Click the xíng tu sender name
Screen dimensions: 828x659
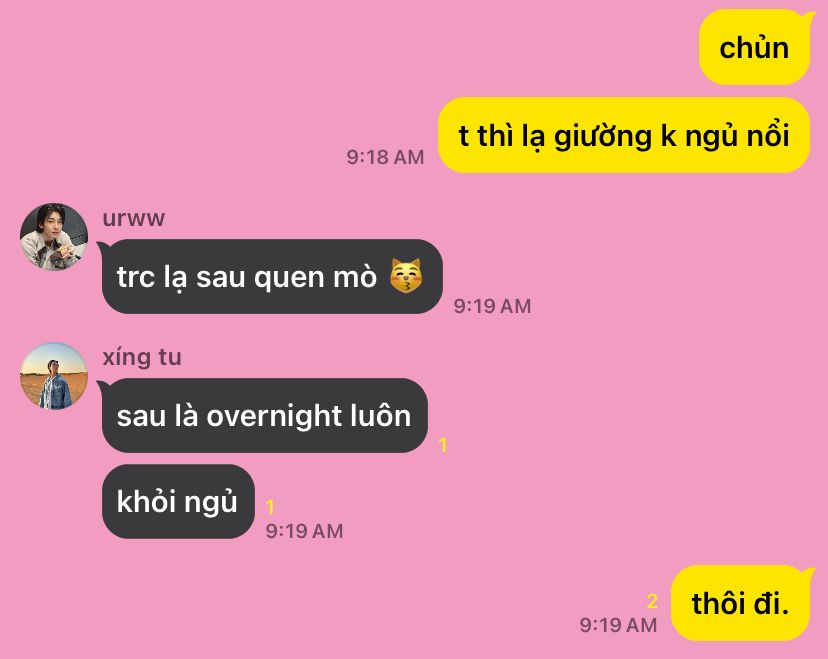point(142,357)
